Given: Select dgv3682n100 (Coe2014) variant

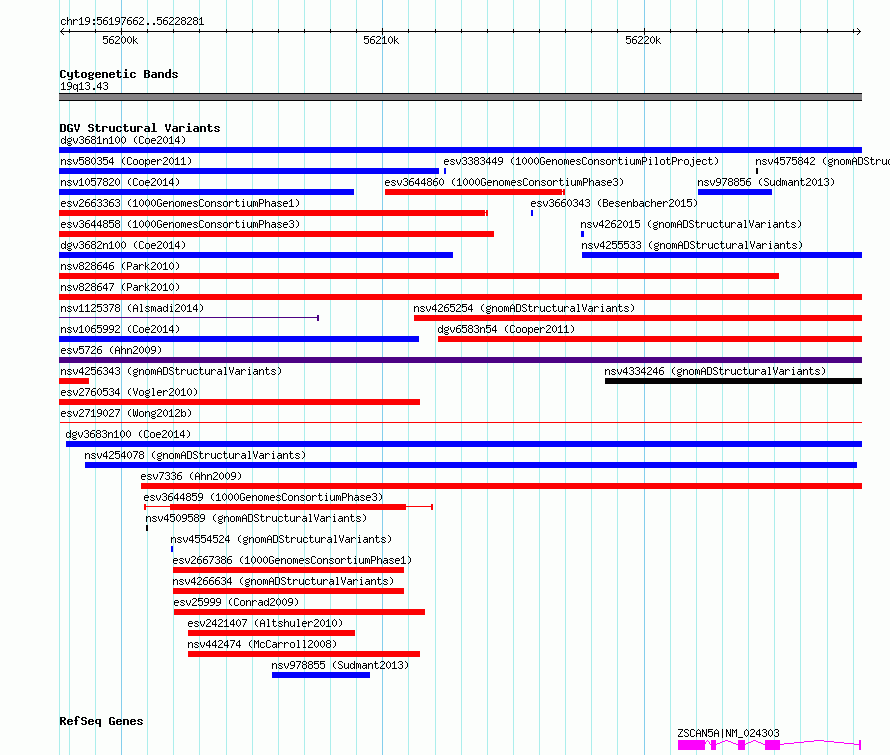Looking at the screenshot, I should point(123,245).
